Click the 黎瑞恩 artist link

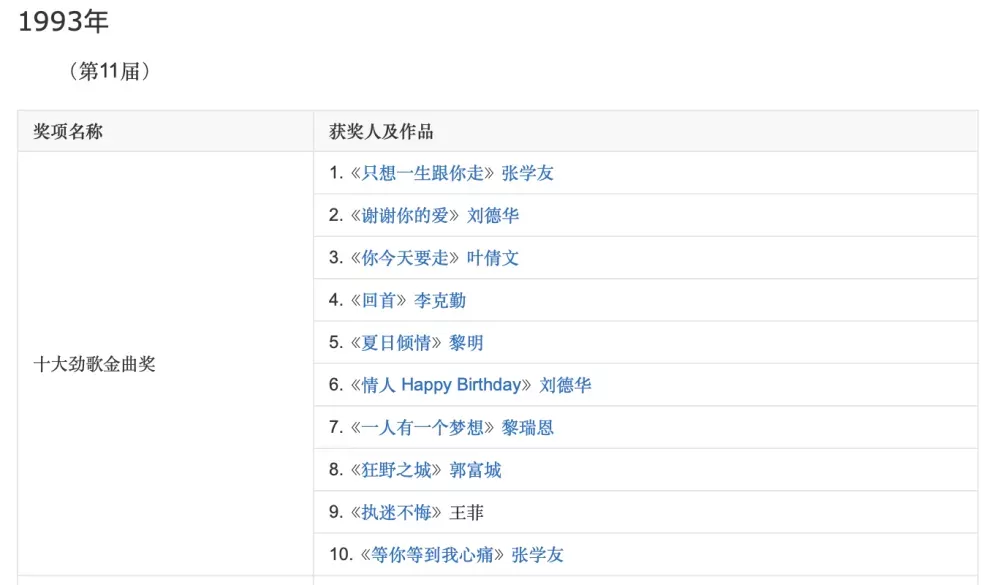point(527,427)
